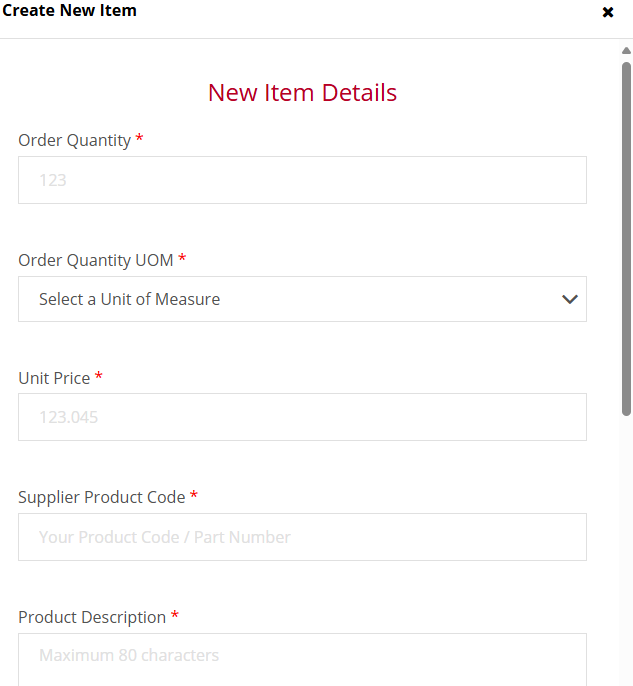Click the asterisk after Supplier Product Code
This screenshot has width=633, height=686.
(x=194, y=495)
